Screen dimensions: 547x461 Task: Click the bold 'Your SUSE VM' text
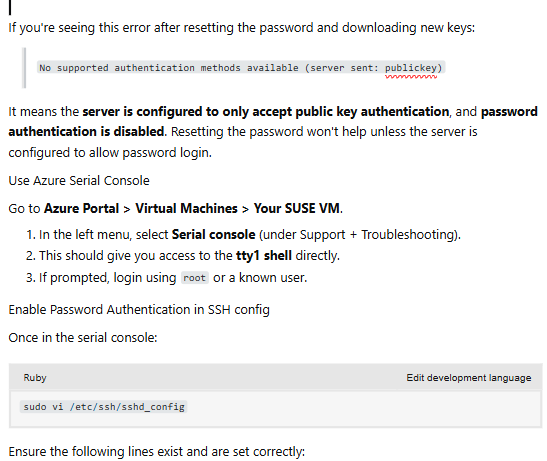pos(297,208)
